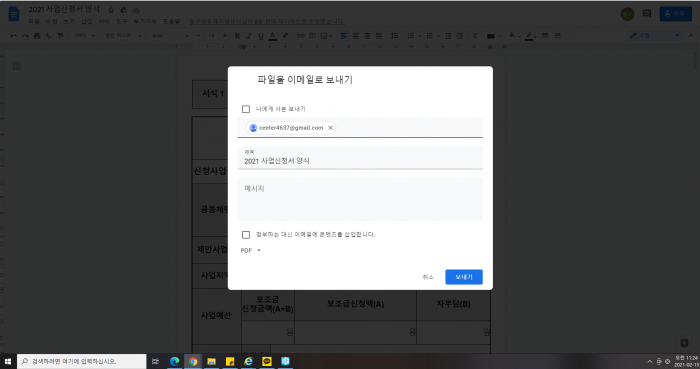Open the numbered list dropdown arrow
Screen dimensions: 700x369
419,36
